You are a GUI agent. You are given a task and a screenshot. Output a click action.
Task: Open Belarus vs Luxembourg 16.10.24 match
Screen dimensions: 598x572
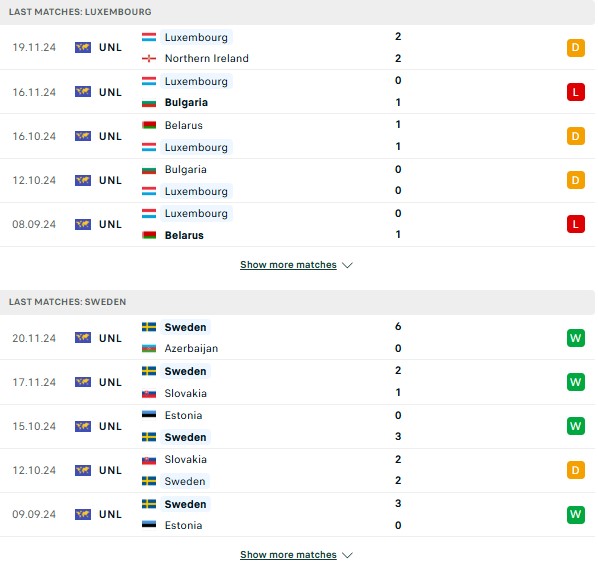coord(297,136)
